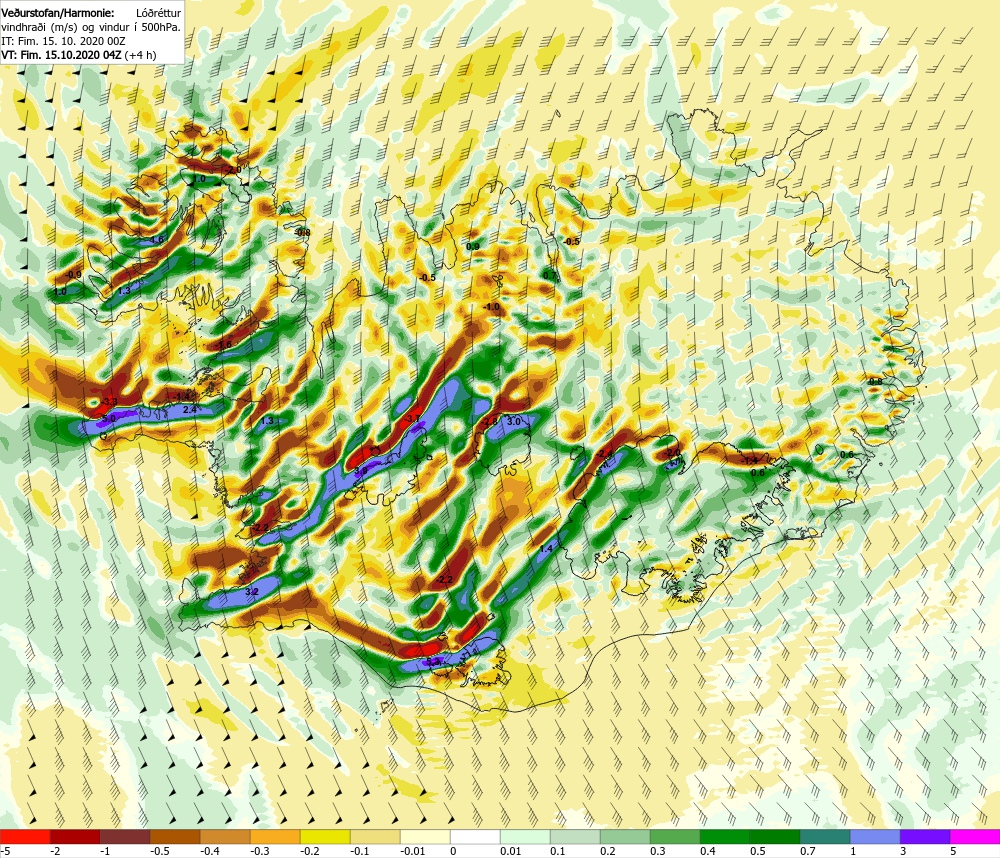Click the 'Veðurstofan/Harmonie:' title text
1000x858 pixels.
(57, 12)
